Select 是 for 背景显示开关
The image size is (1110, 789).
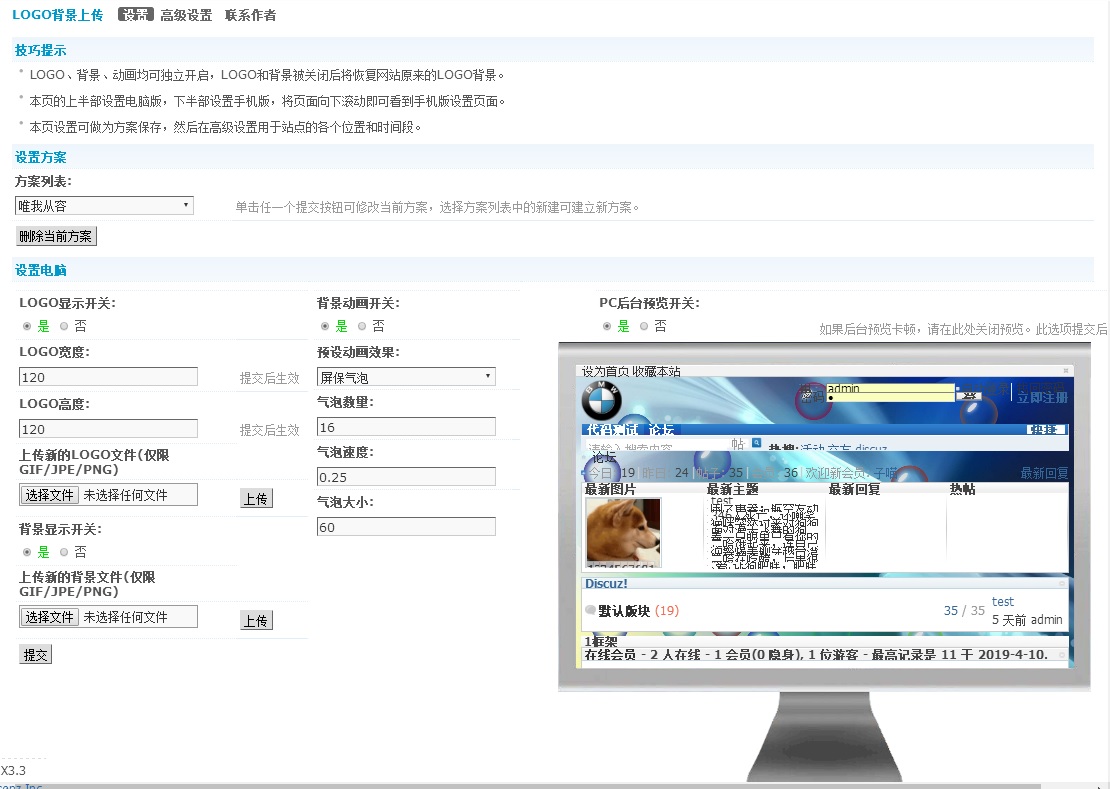point(27,552)
